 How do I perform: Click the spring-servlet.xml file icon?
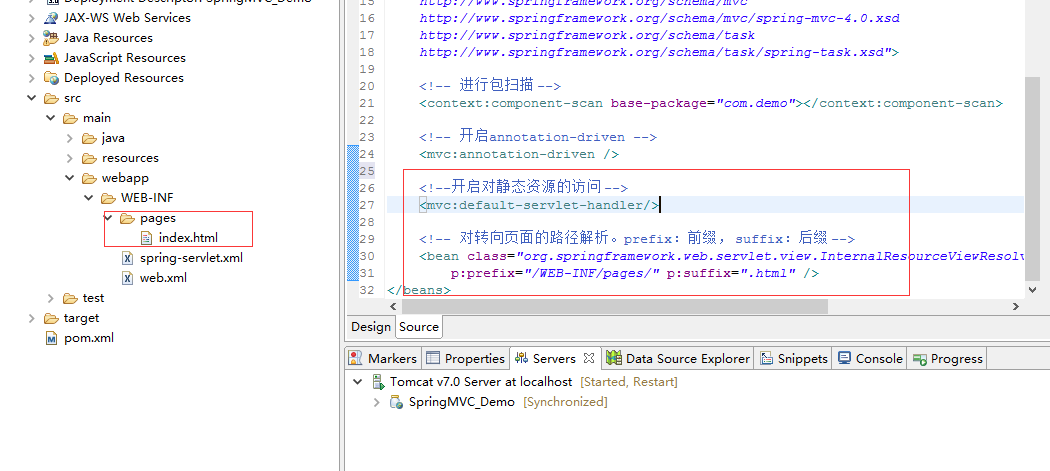[127, 258]
